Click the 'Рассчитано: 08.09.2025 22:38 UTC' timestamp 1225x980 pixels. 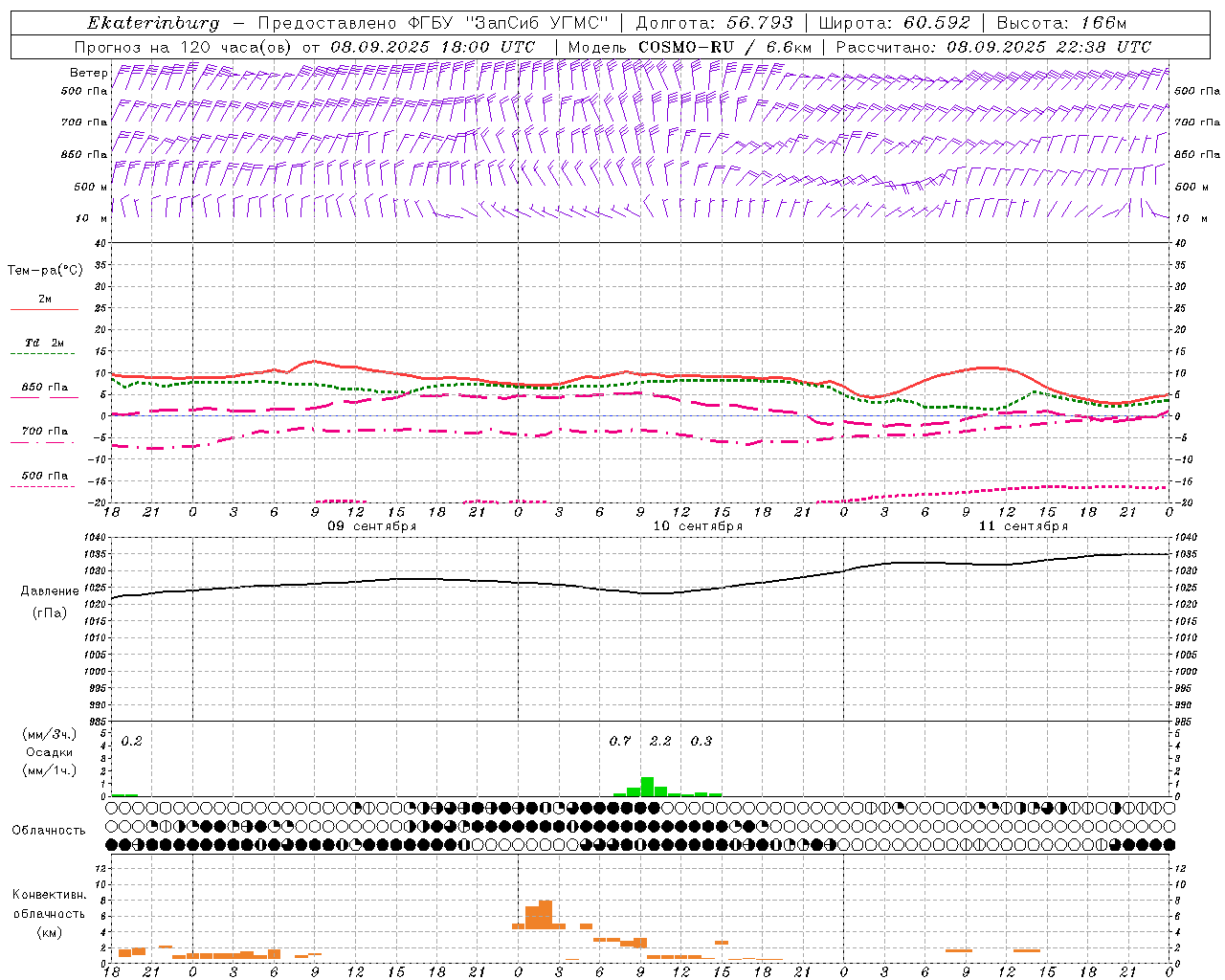click(993, 47)
